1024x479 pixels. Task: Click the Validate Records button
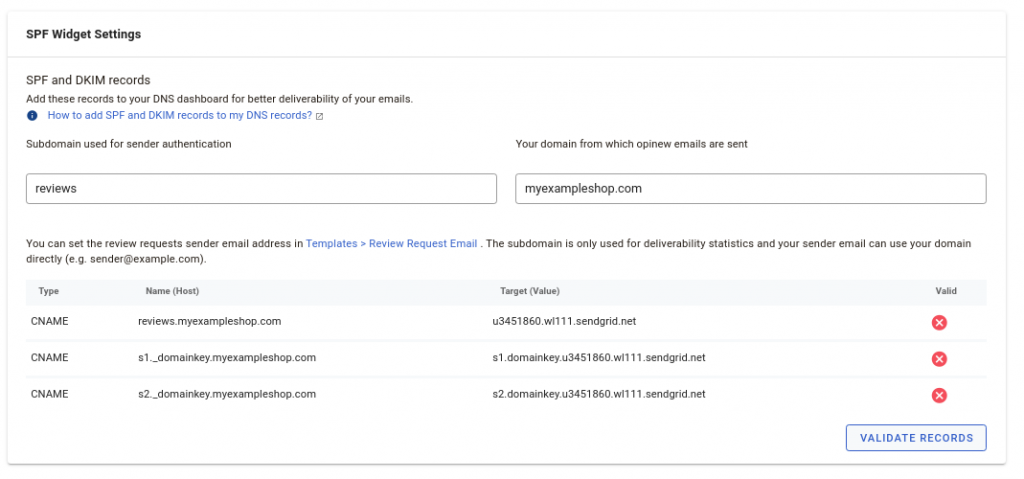point(916,438)
